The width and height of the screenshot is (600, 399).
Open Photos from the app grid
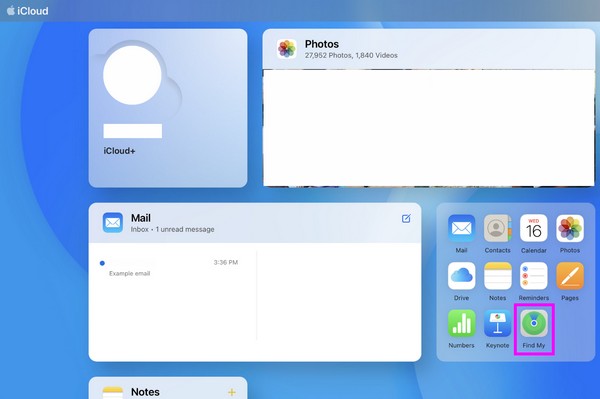(570, 228)
